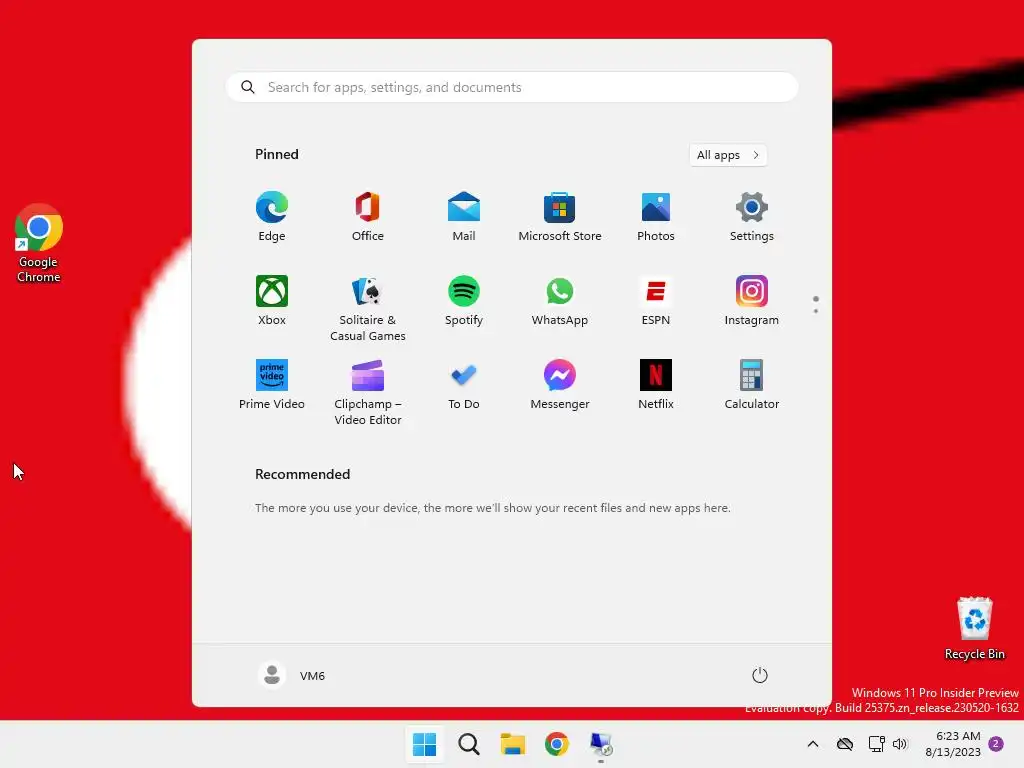Click the Start menu search box
Viewport: 1024px width, 768px height.
point(512,87)
